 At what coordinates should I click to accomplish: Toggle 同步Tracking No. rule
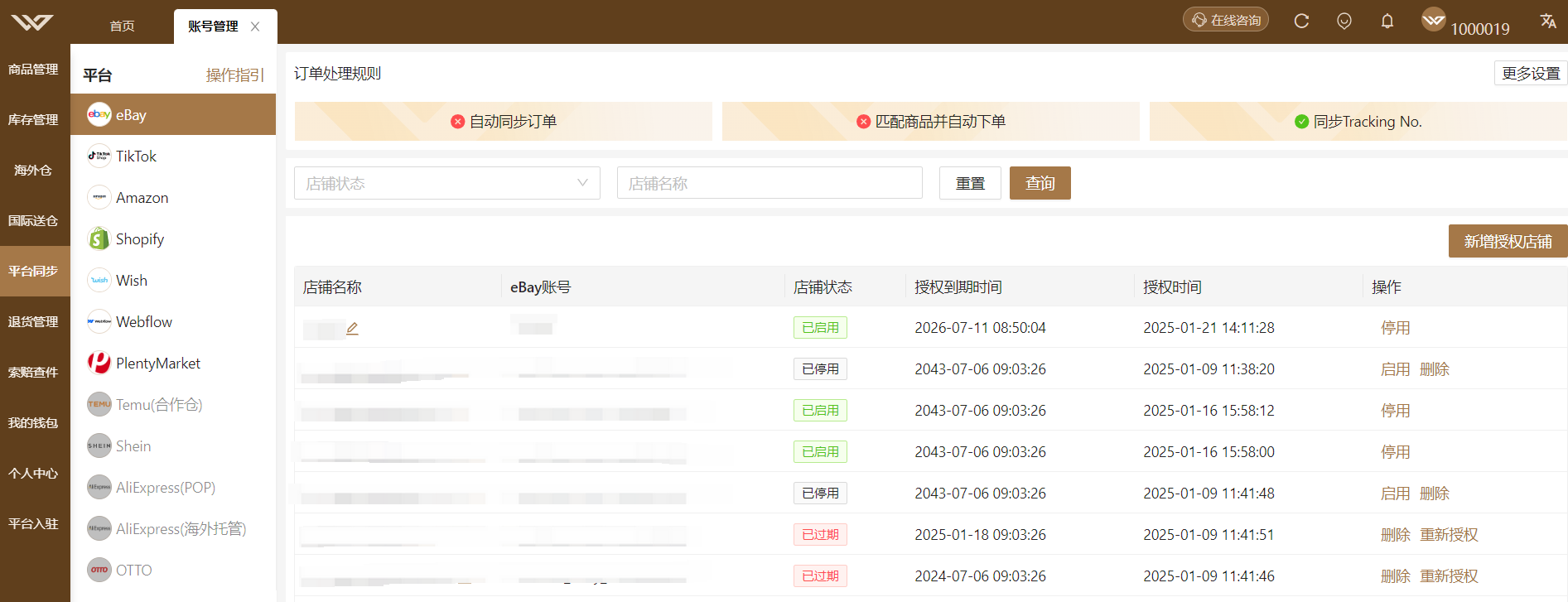1358,122
